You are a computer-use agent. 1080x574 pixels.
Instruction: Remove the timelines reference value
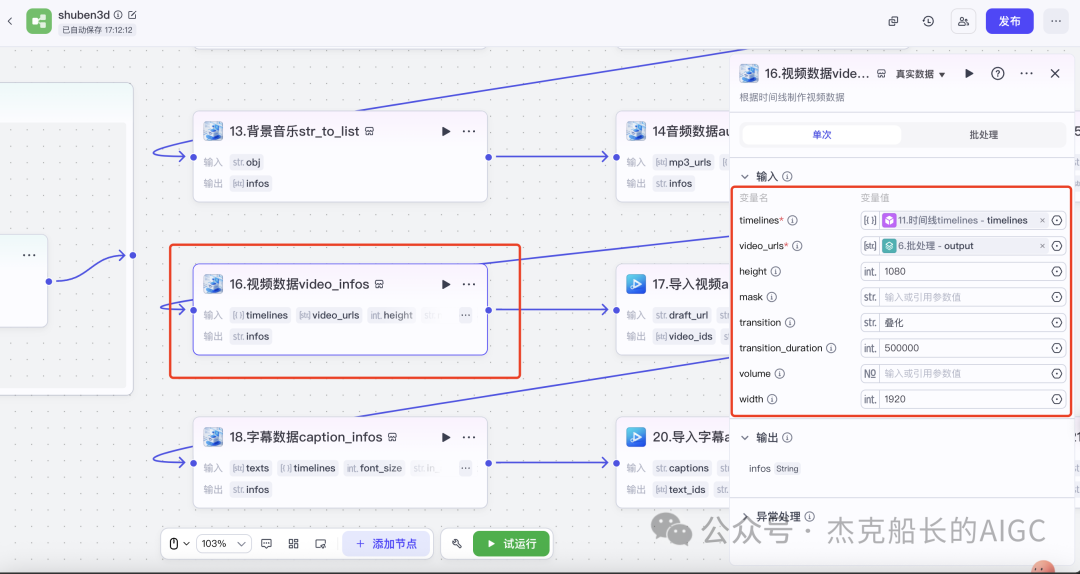1042,221
